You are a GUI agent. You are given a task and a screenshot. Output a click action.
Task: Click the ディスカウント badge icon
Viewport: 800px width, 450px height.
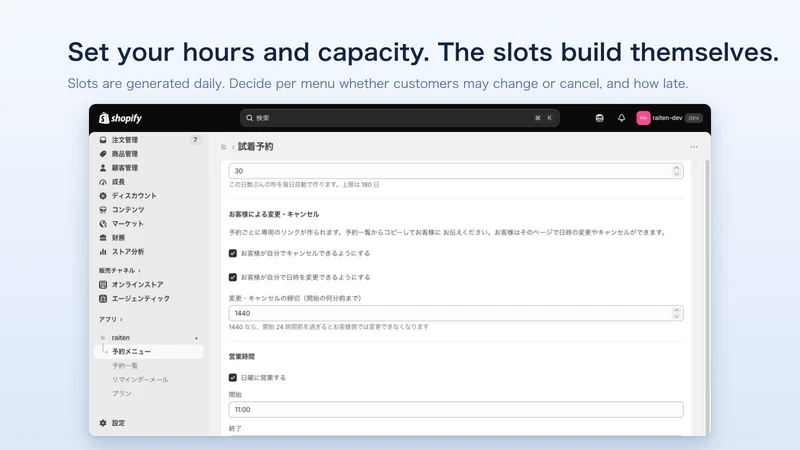point(103,195)
